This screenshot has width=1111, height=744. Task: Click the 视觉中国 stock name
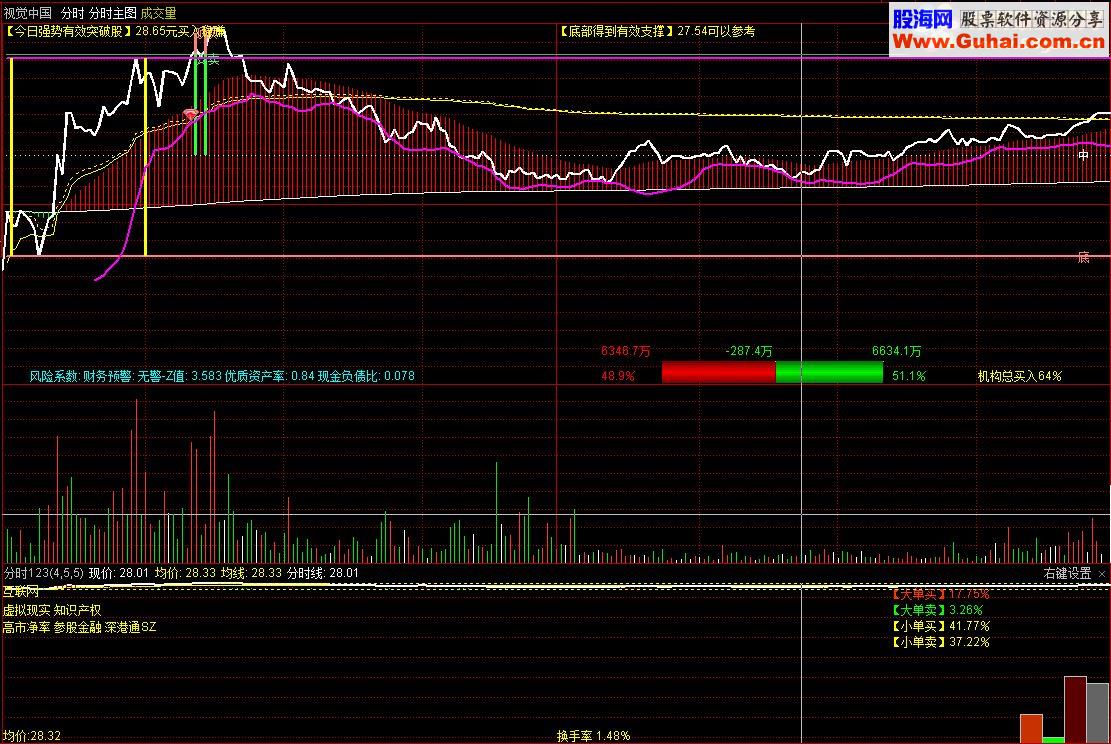point(28,13)
